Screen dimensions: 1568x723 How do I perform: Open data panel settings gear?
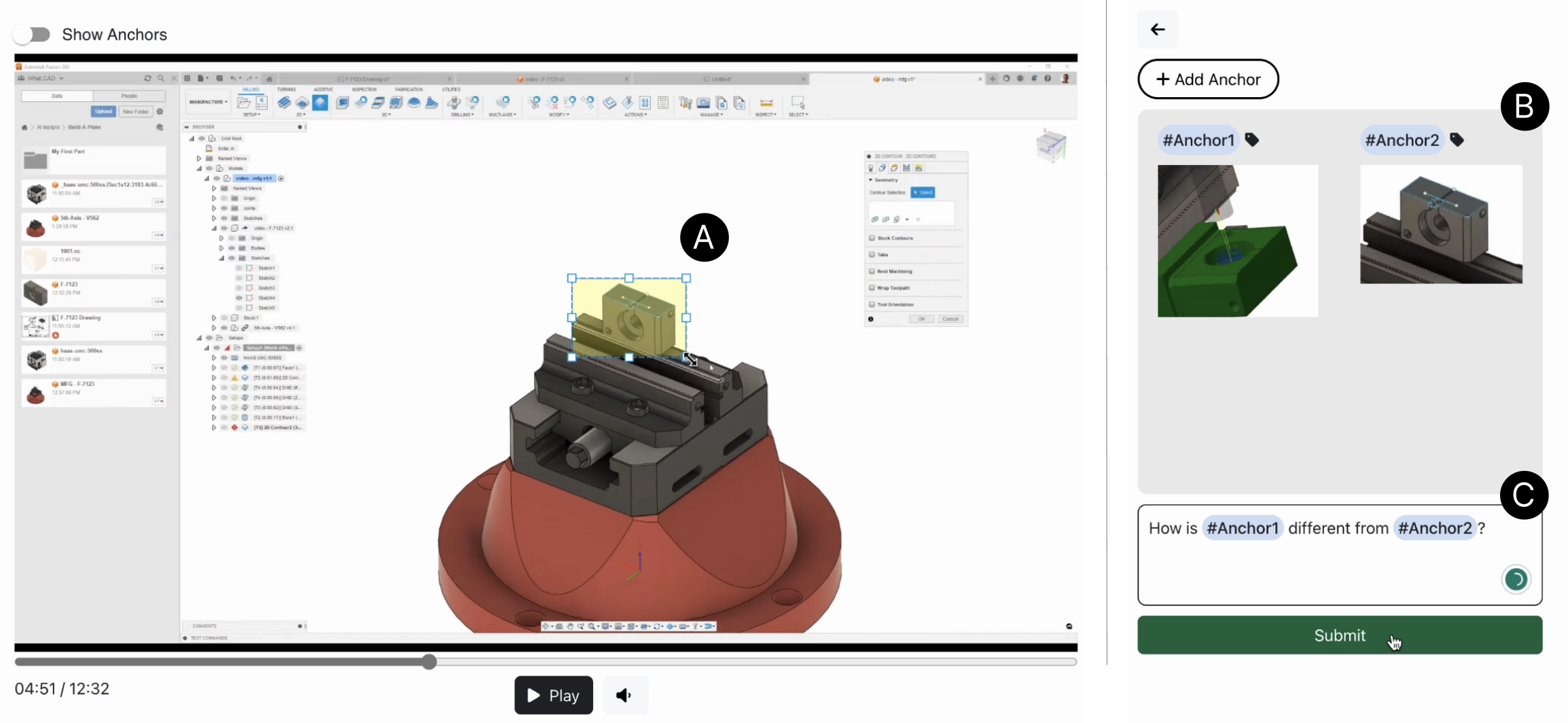click(x=160, y=111)
